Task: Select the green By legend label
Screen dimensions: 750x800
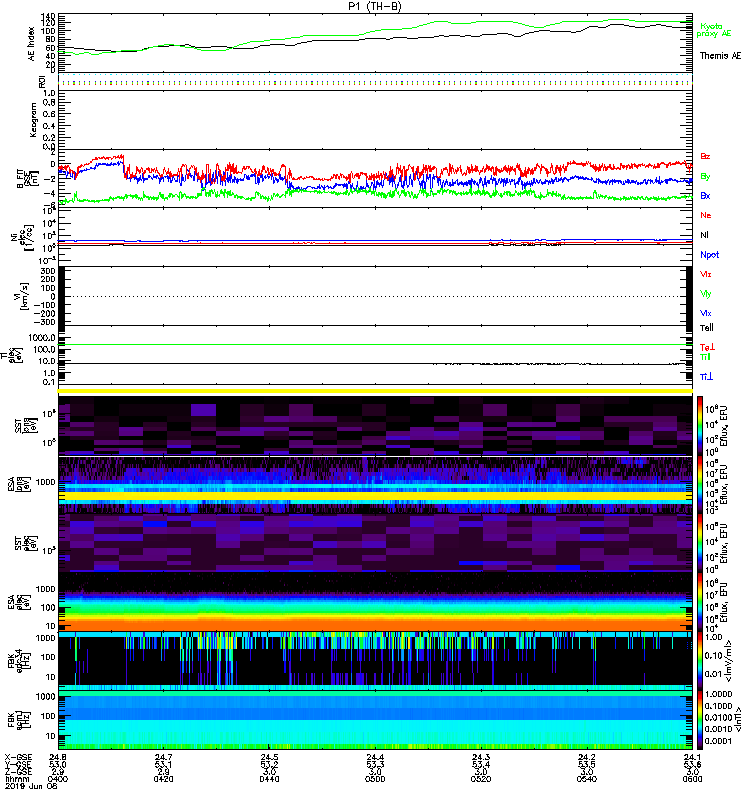Action: 705,177
